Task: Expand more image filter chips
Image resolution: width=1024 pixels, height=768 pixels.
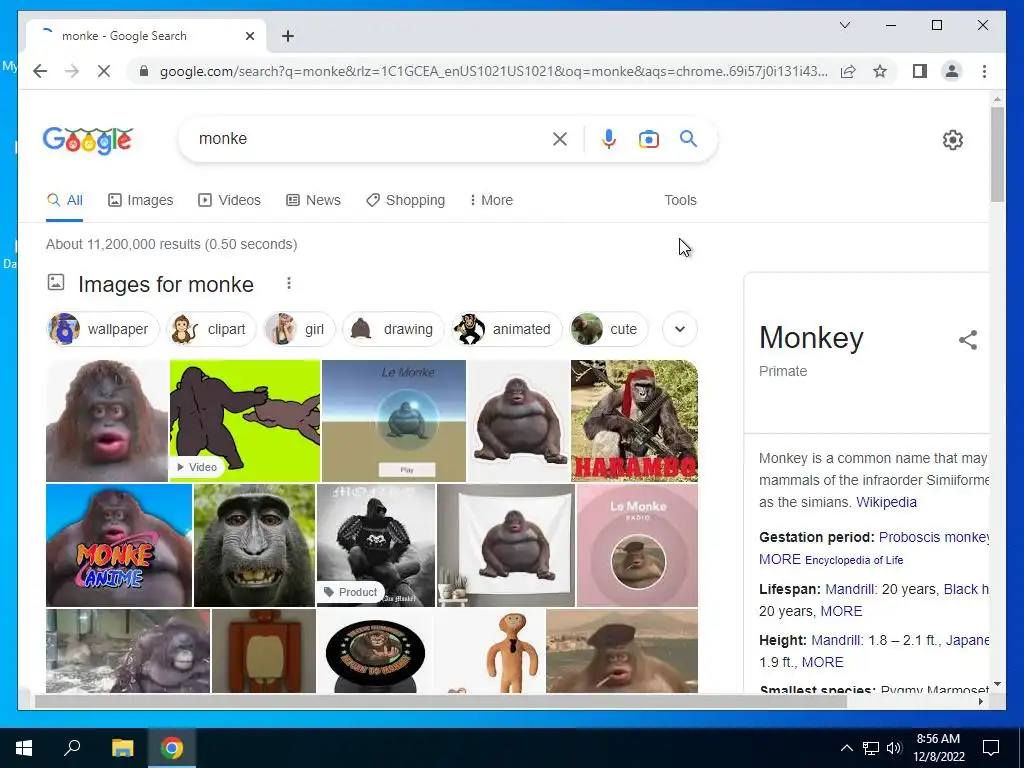Action: [679, 329]
